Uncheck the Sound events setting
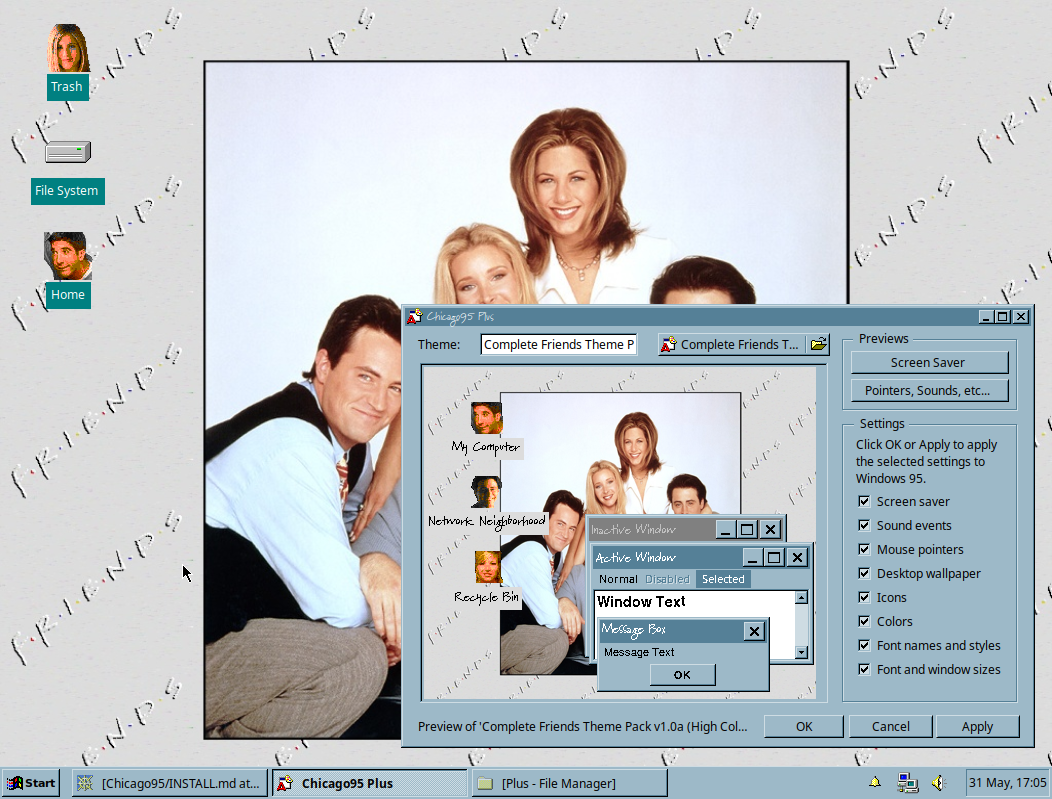Screen dimensions: 1052x799 click(x=864, y=525)
